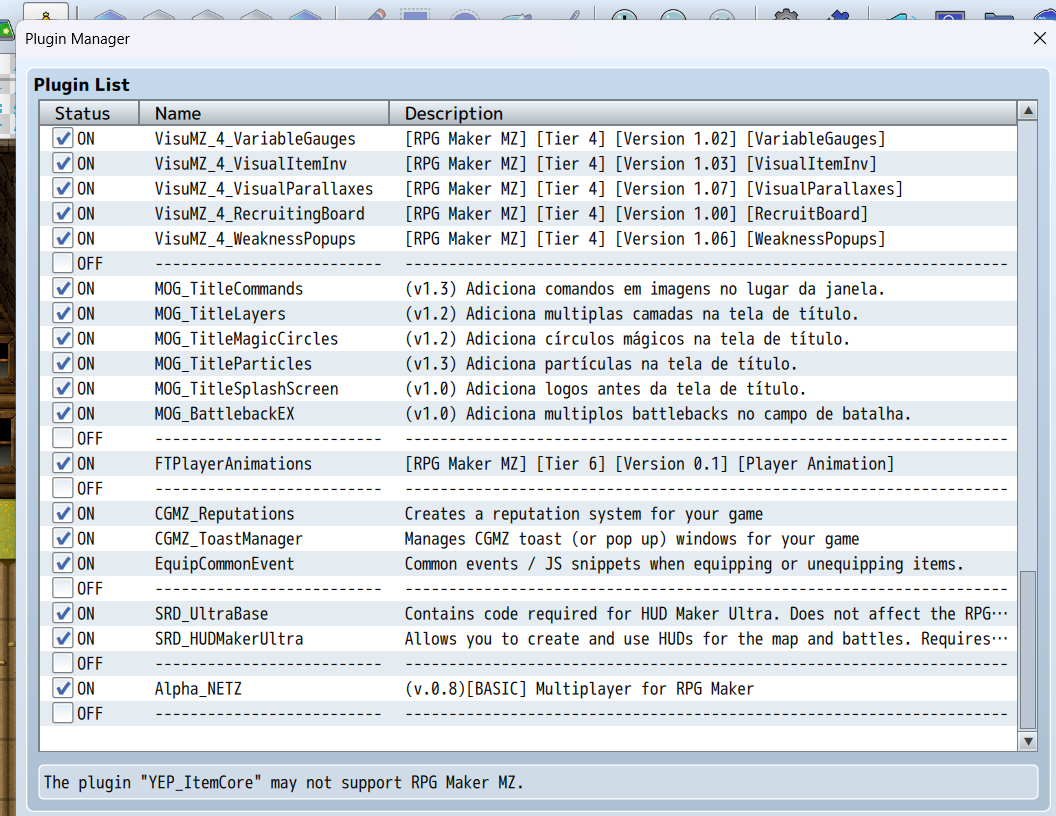Select the CGMZ_ToastManager name cell
1056x816 pixels.
229,539
